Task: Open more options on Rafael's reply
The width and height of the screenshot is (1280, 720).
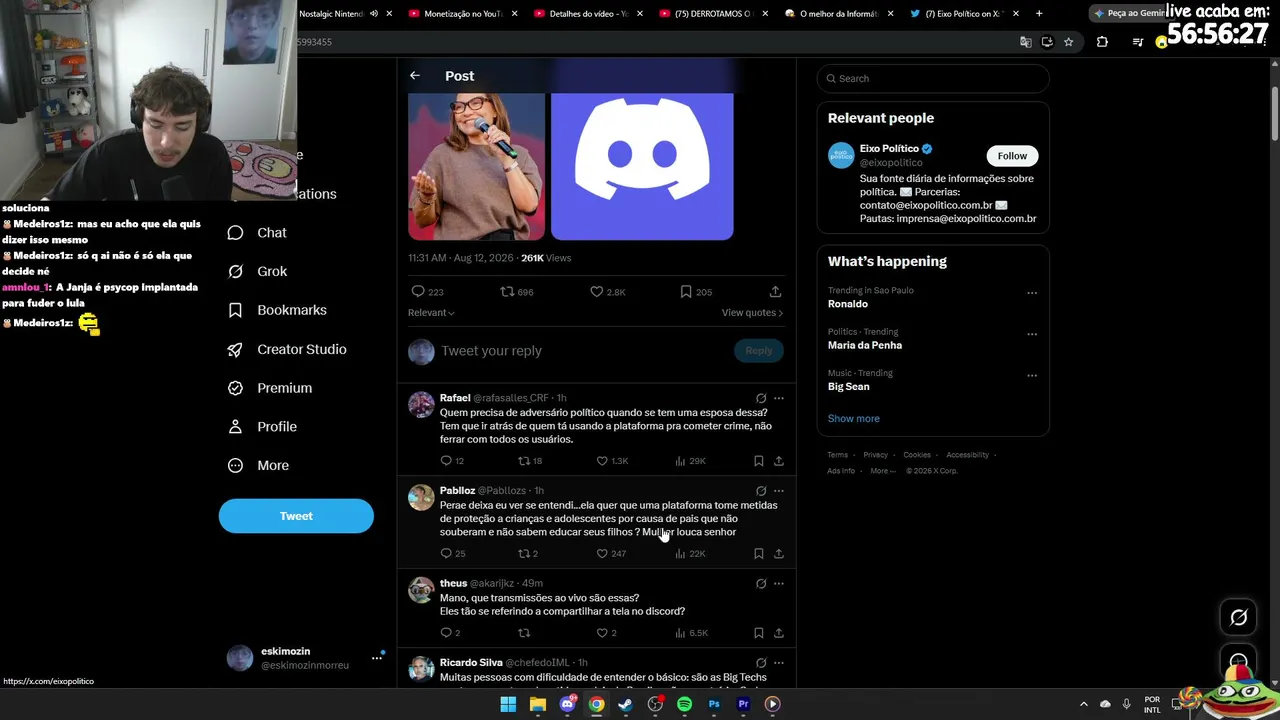Action: (779, 398)
